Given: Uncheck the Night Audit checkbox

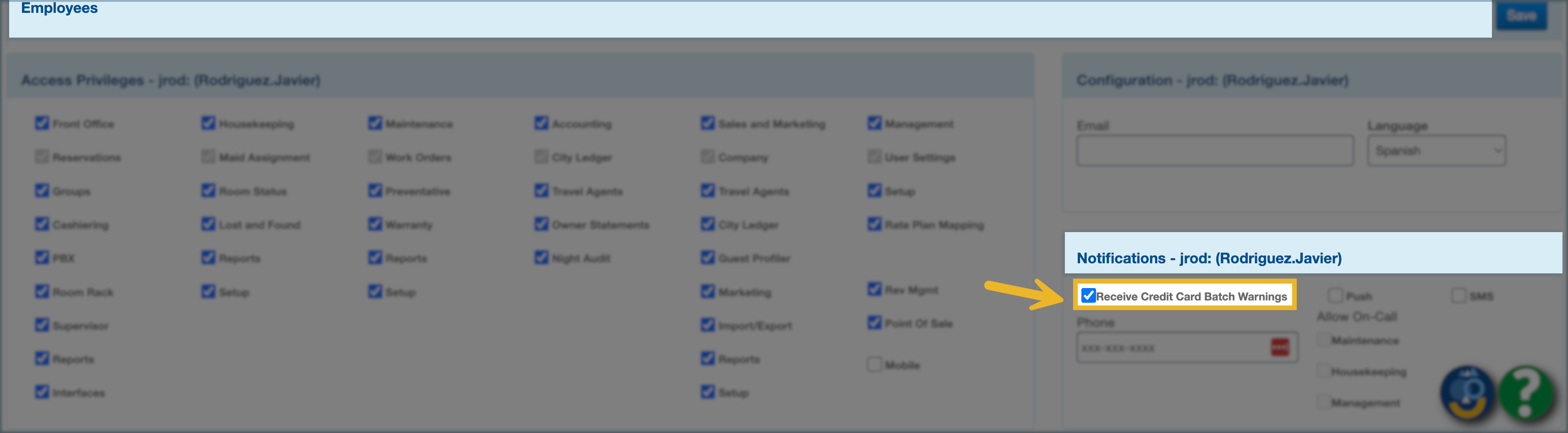Looking at the screenshot, I should pyautogui.click(x=541, y=258).
